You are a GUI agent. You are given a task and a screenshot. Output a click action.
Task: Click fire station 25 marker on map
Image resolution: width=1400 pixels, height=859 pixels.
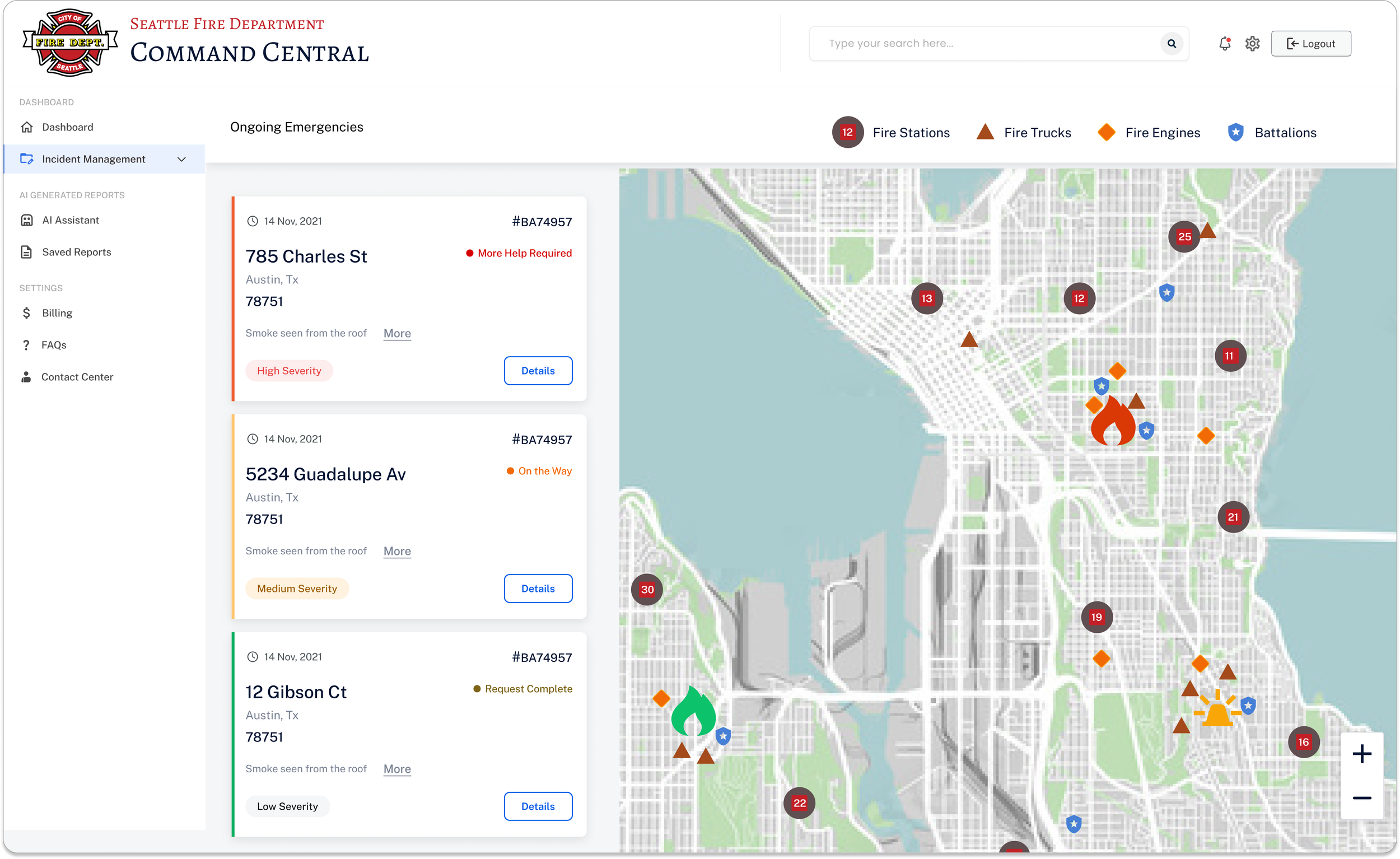(x=1184, y=237)
